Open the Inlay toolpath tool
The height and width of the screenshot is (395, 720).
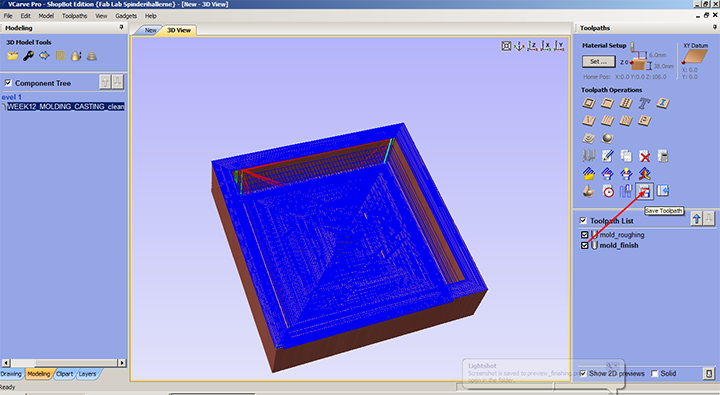point(663,103)
